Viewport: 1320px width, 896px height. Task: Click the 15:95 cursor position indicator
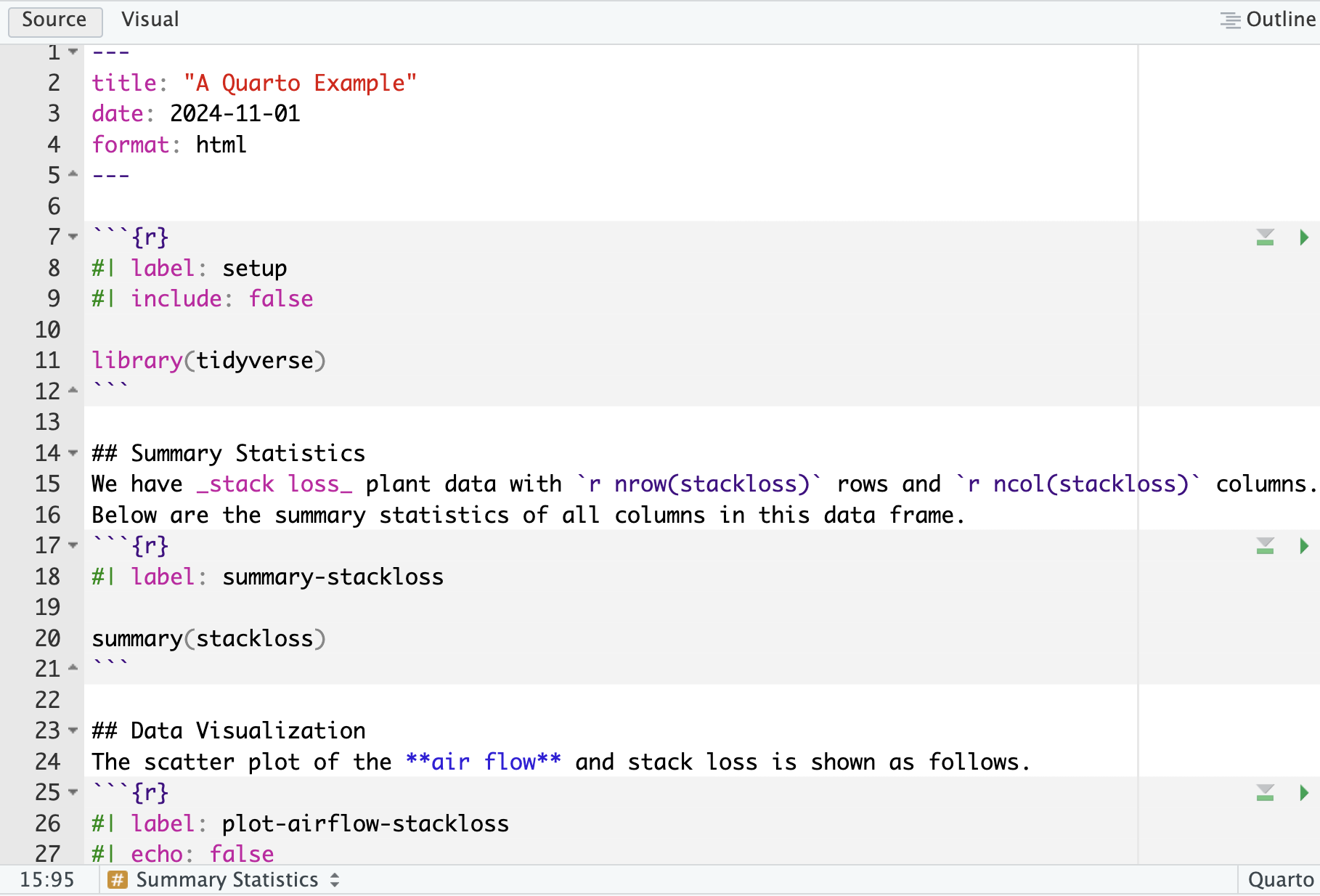click(47, 880)
